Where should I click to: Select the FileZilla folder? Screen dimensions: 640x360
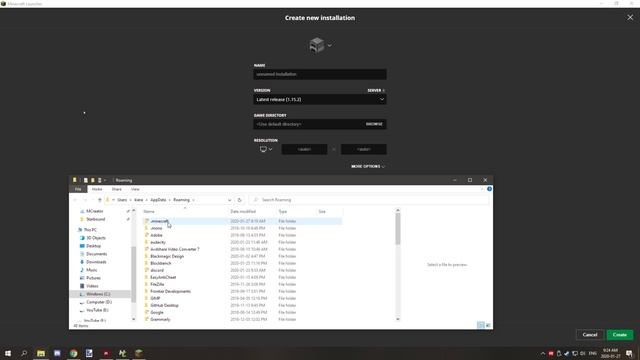click(157, 284)
